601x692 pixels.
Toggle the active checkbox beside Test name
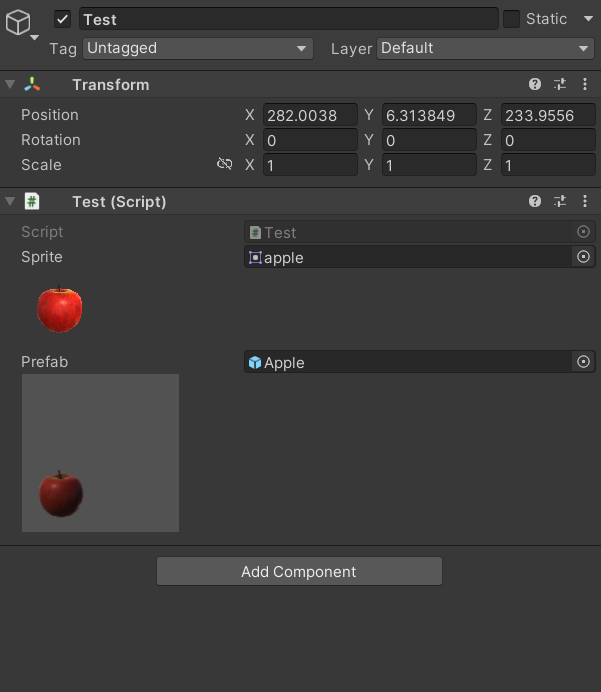[x=63, y=19]
